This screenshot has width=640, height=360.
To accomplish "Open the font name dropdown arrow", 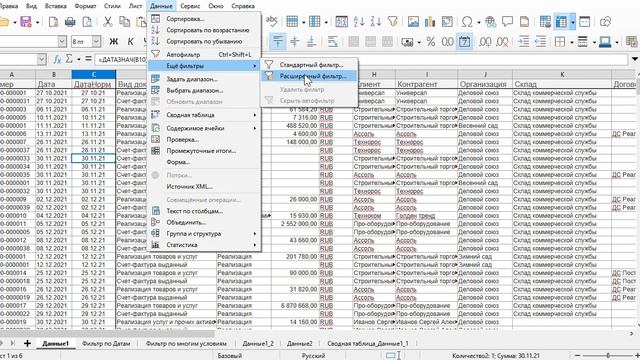I will [x=62, y=42].
